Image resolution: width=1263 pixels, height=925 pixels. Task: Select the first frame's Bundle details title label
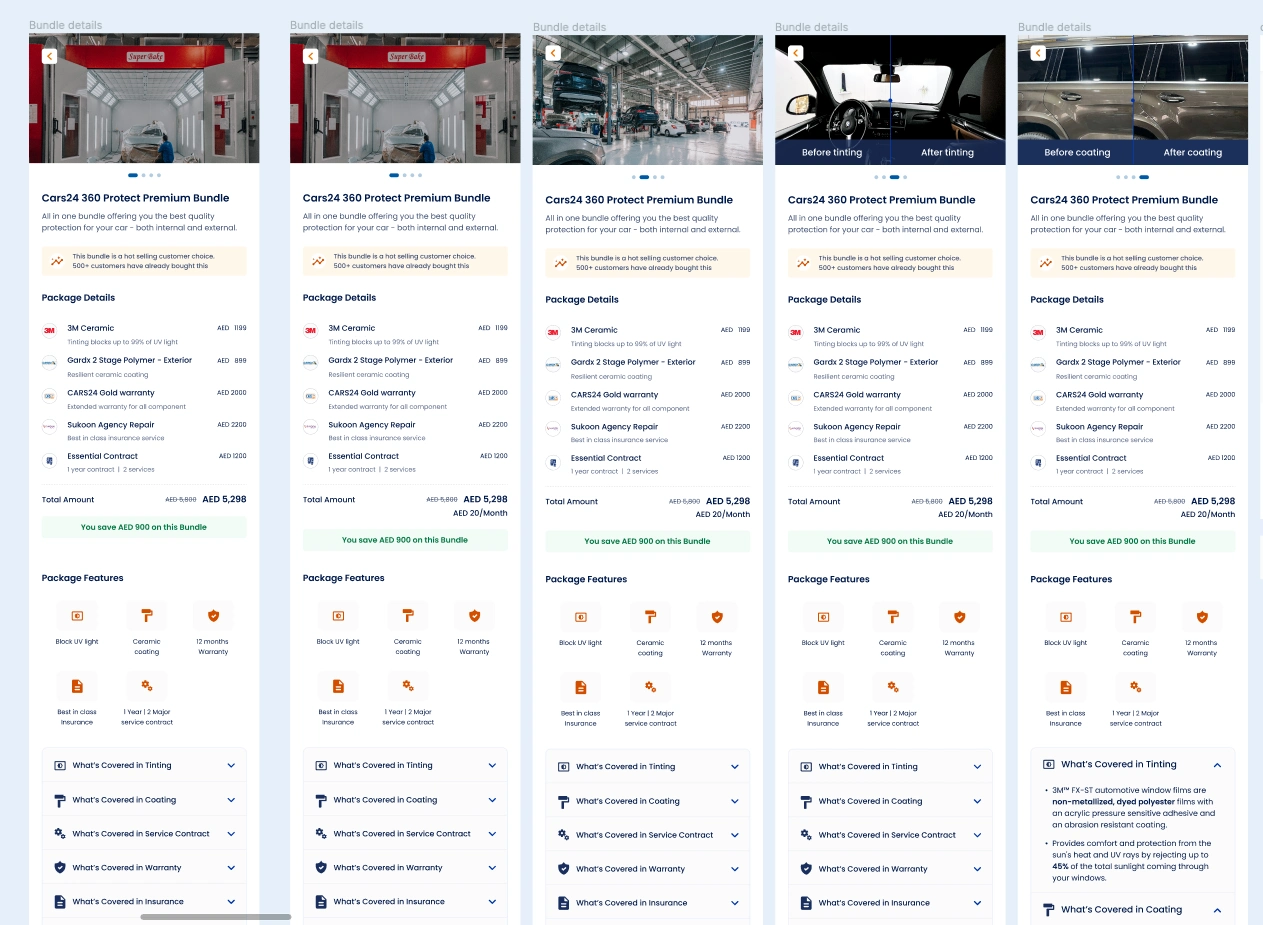point(65,25)
